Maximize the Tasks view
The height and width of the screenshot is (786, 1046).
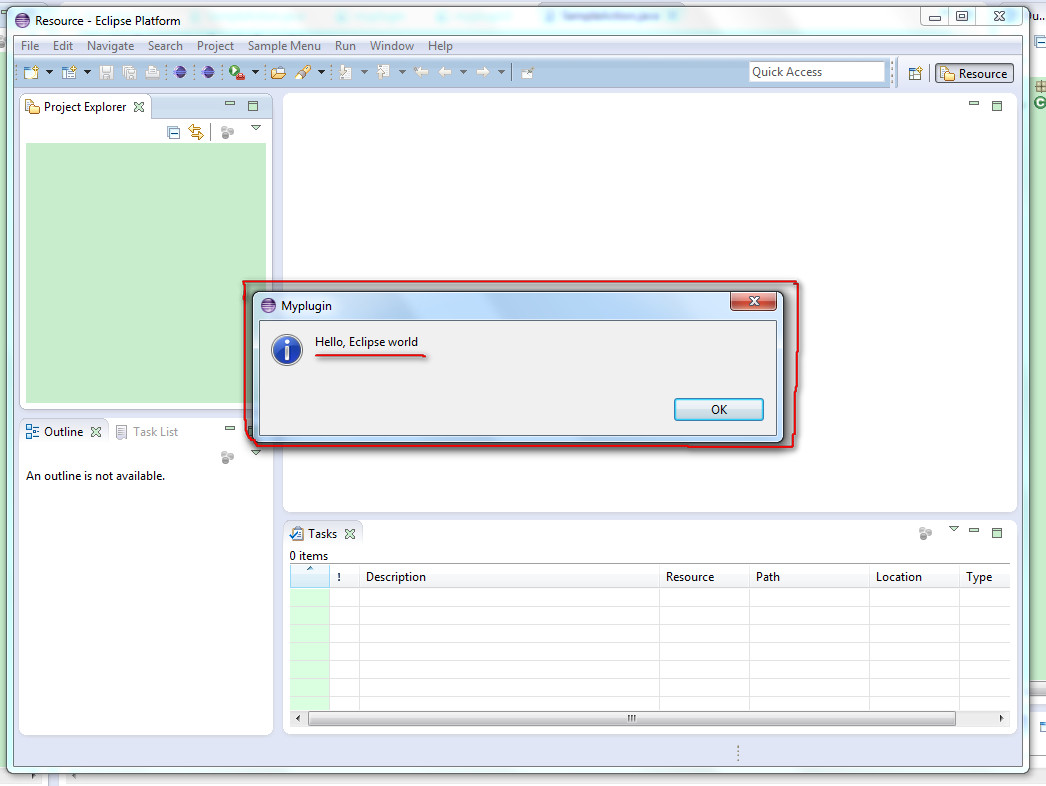[x=997, y=532]
